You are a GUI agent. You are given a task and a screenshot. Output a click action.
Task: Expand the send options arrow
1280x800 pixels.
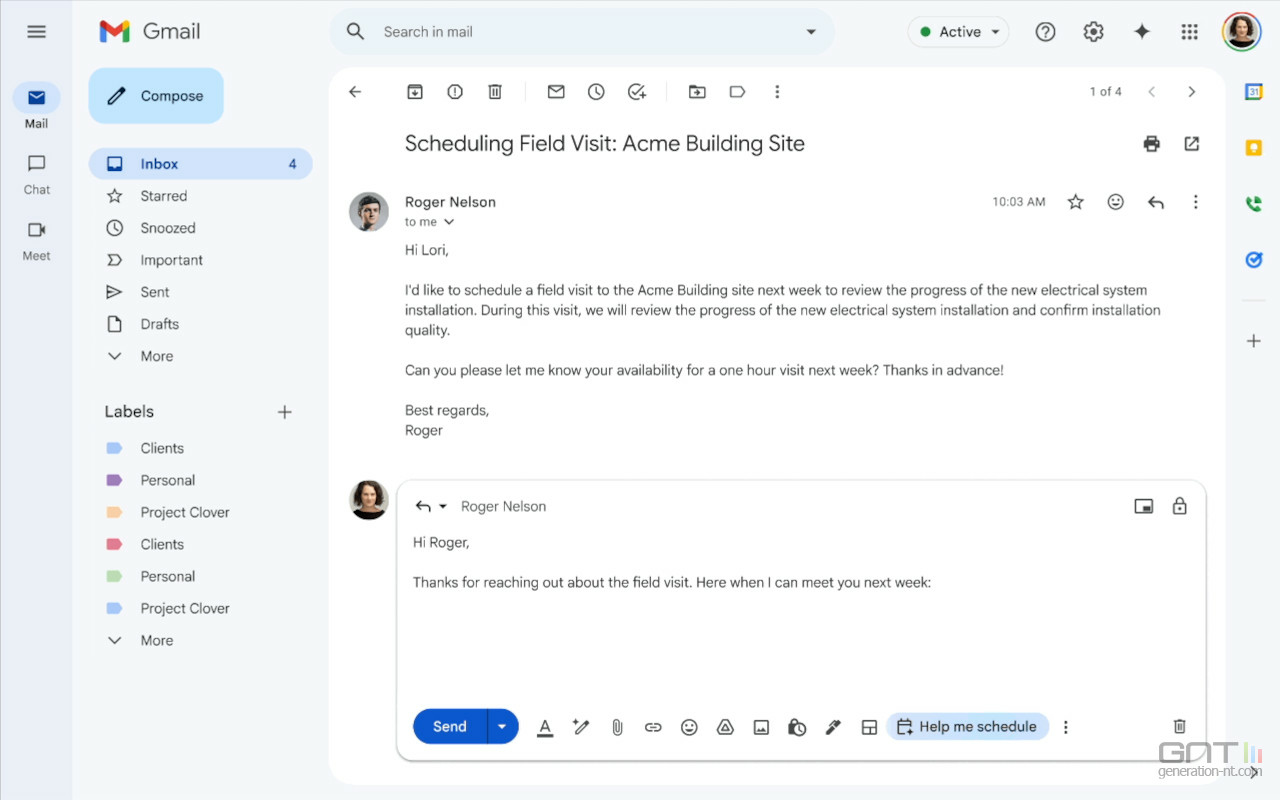502,727
